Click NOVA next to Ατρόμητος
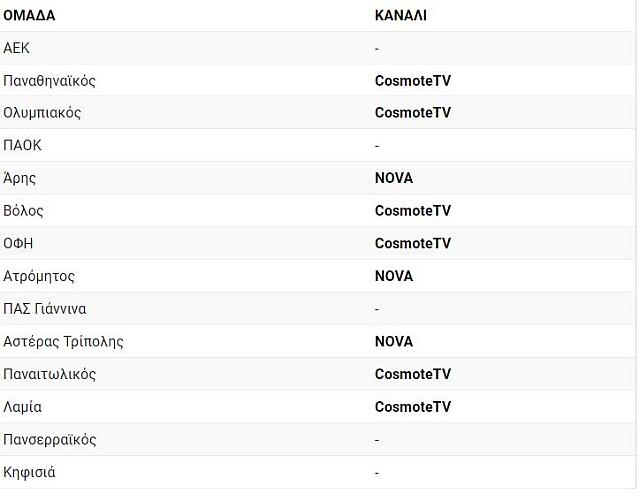Screen dimensions: 640x494 point(394,276)
